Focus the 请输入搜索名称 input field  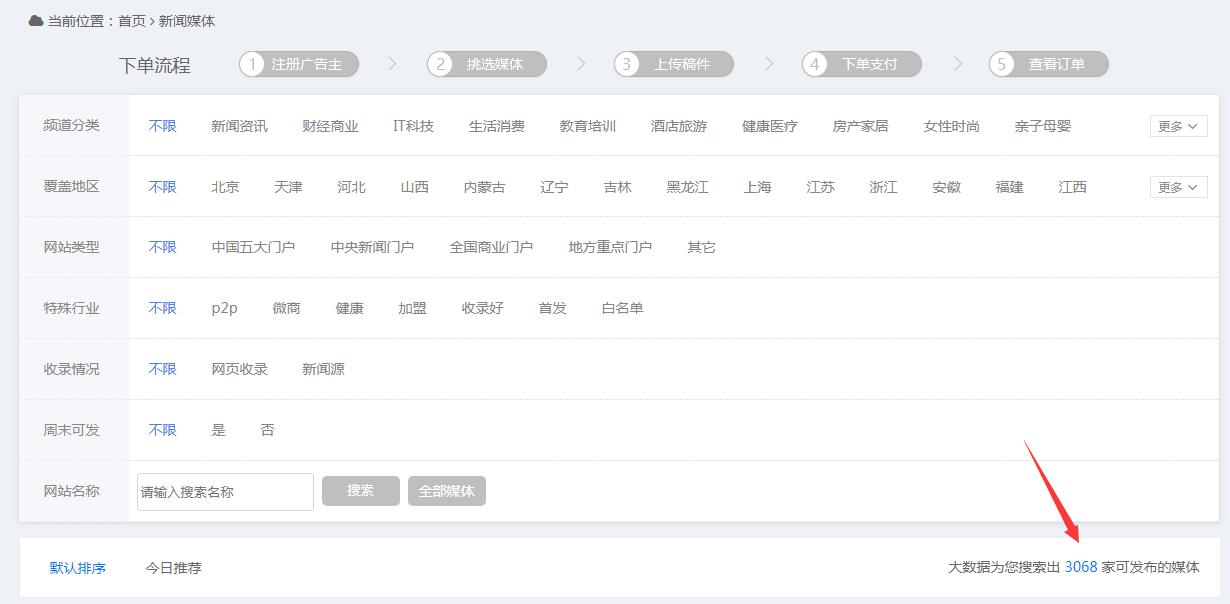click(x=225, y=492)
